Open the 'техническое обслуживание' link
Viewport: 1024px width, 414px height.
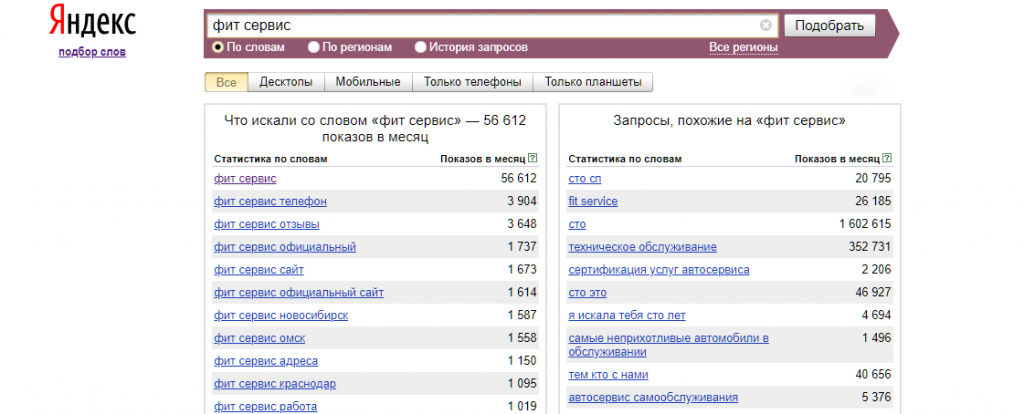[x=643, y=247]
